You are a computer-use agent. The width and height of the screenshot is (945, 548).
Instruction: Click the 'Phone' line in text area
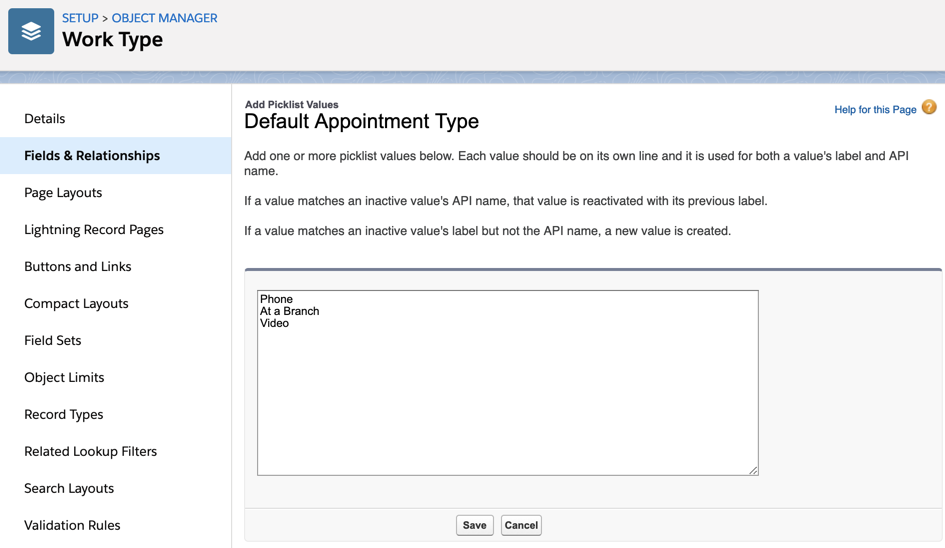[x=277, y=299]
